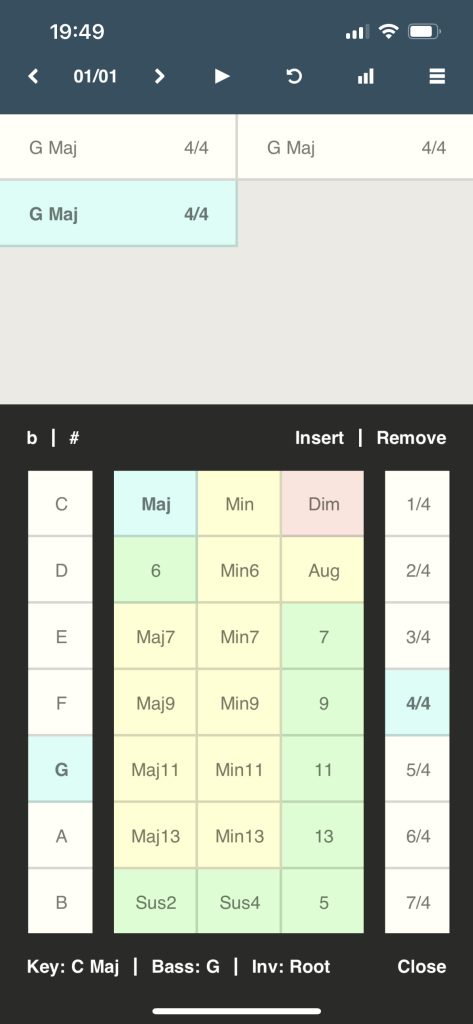Choose the Min7 chord quality

pos(239,636)
